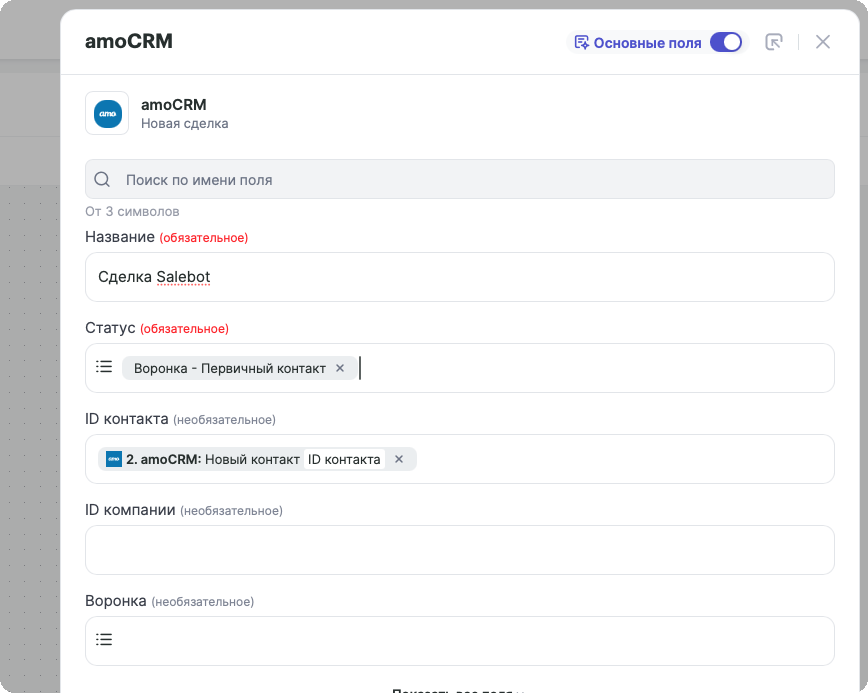
Task: Click the amoCRM round logo icon
Action: coord(107,113)
